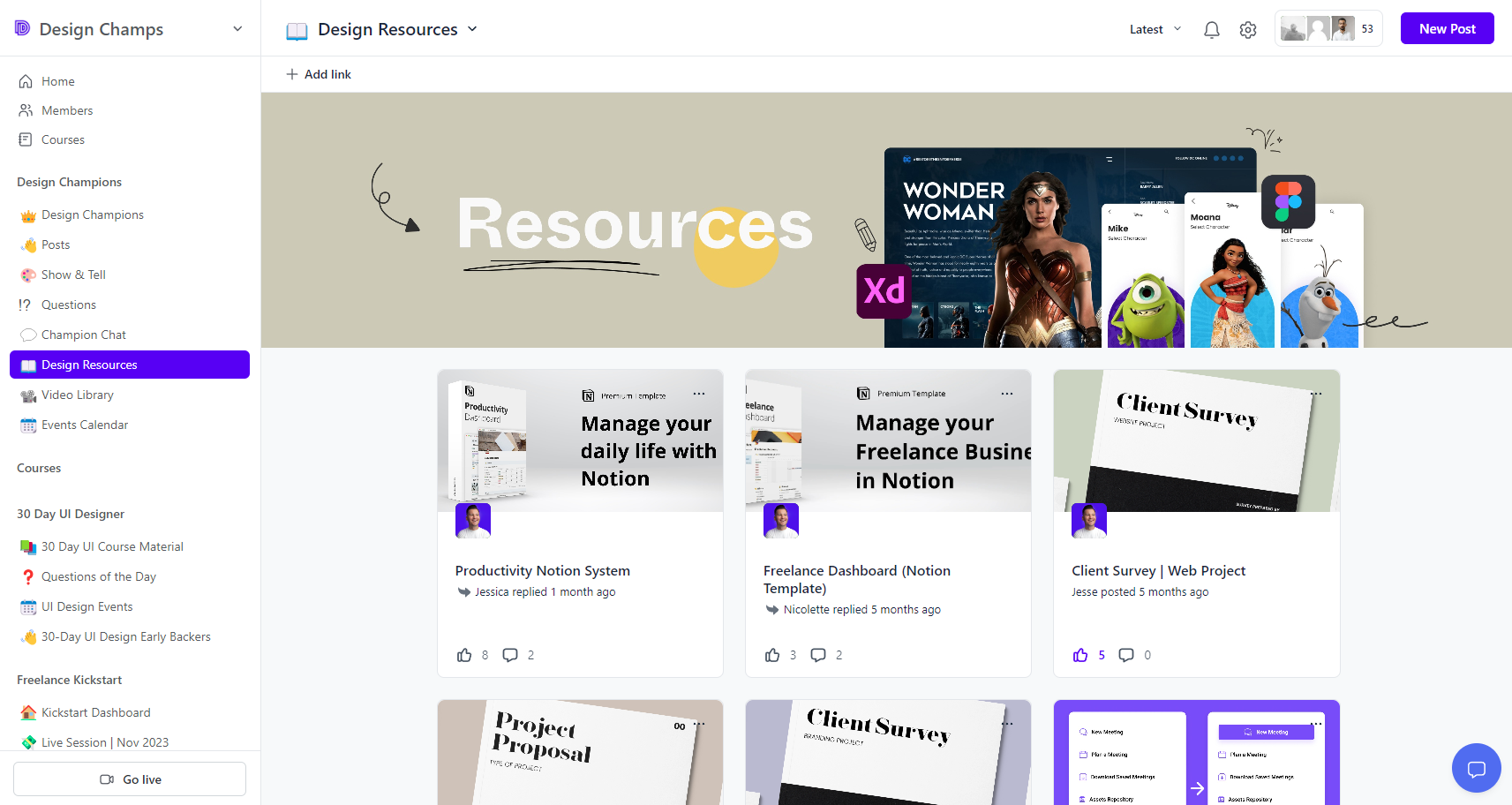This screenshot has height=805, width=1512.
Task: Open comments on Freelance Dashboard post
Action: [818, 655]
